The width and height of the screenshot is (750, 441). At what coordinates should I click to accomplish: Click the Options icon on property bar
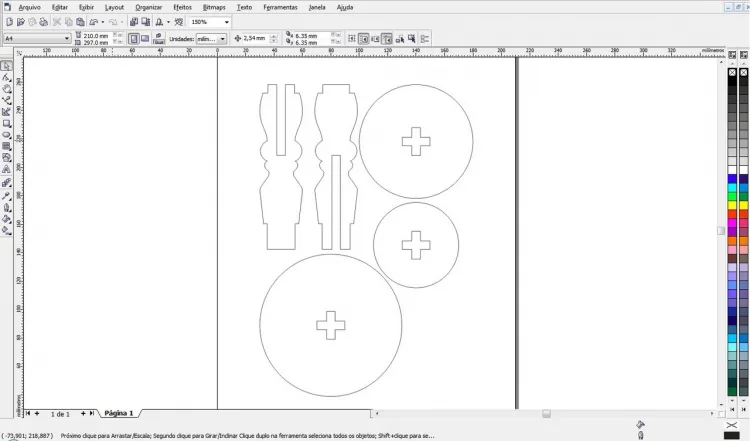click(x=425, y=39)
